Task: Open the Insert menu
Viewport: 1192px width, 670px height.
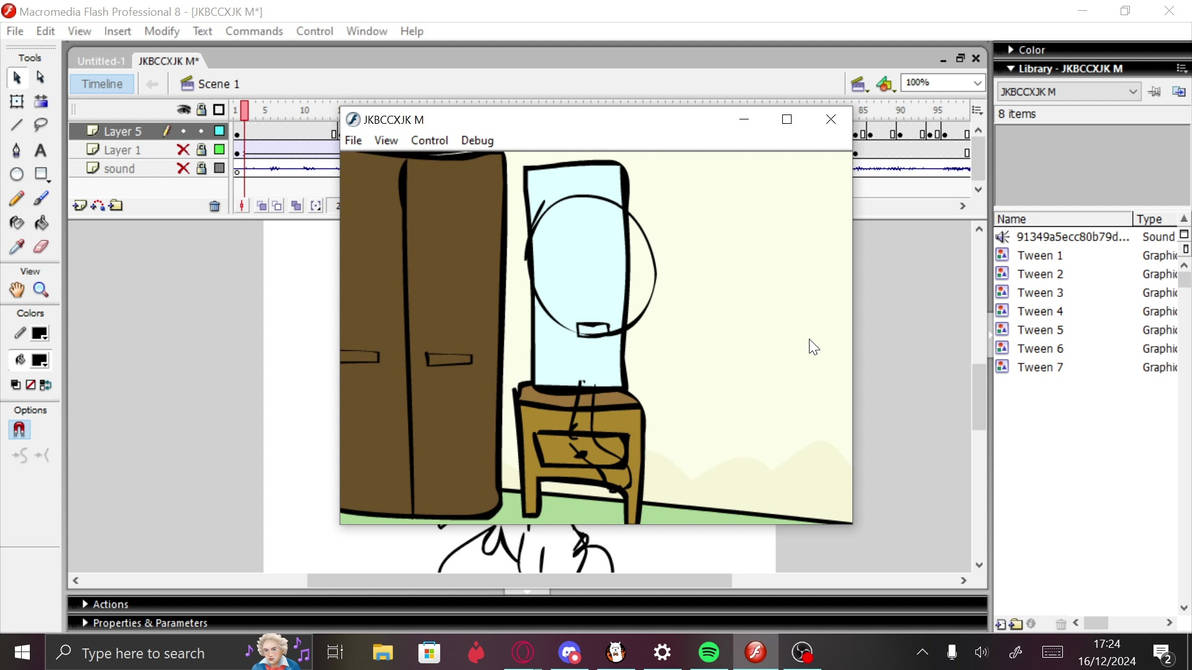Action: pos(118,31)
